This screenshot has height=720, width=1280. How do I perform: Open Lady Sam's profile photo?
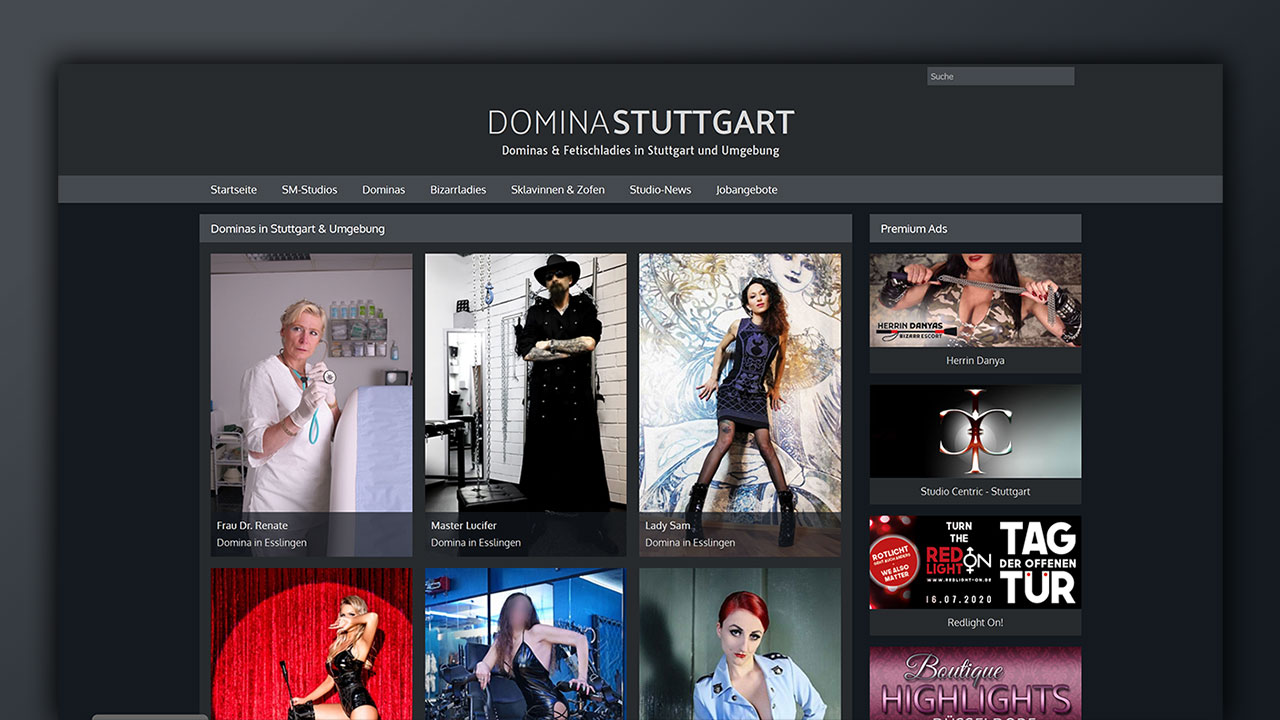[740, 380]
